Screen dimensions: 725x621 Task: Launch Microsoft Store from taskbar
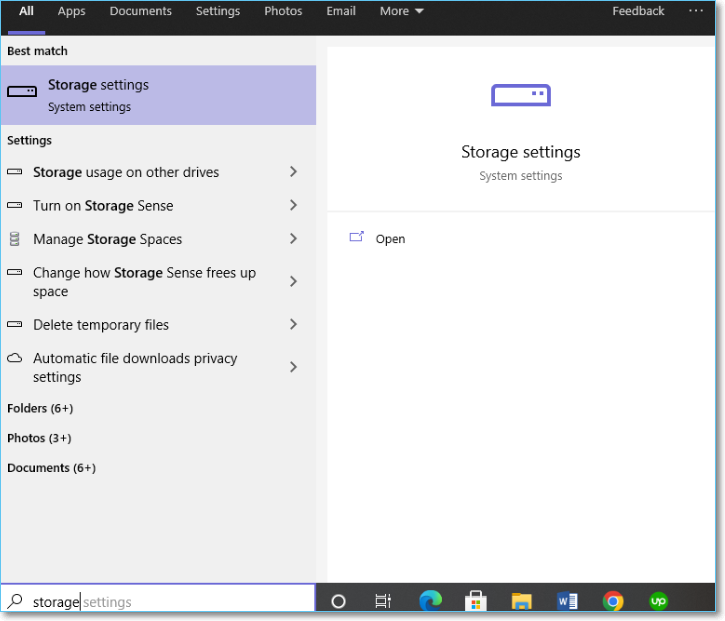476,601
